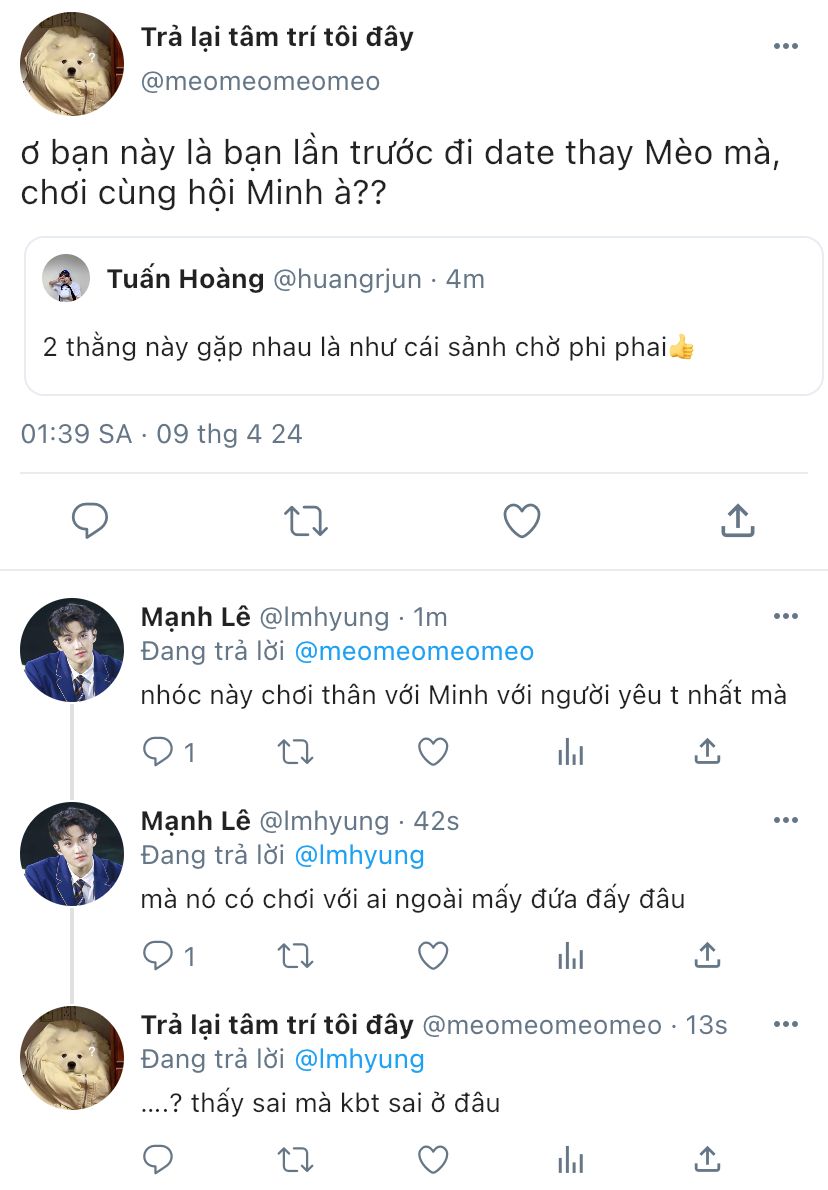The image size is (828, 1190).
Task: Retweet the main tweet
Action: click(x=305, y=520)
